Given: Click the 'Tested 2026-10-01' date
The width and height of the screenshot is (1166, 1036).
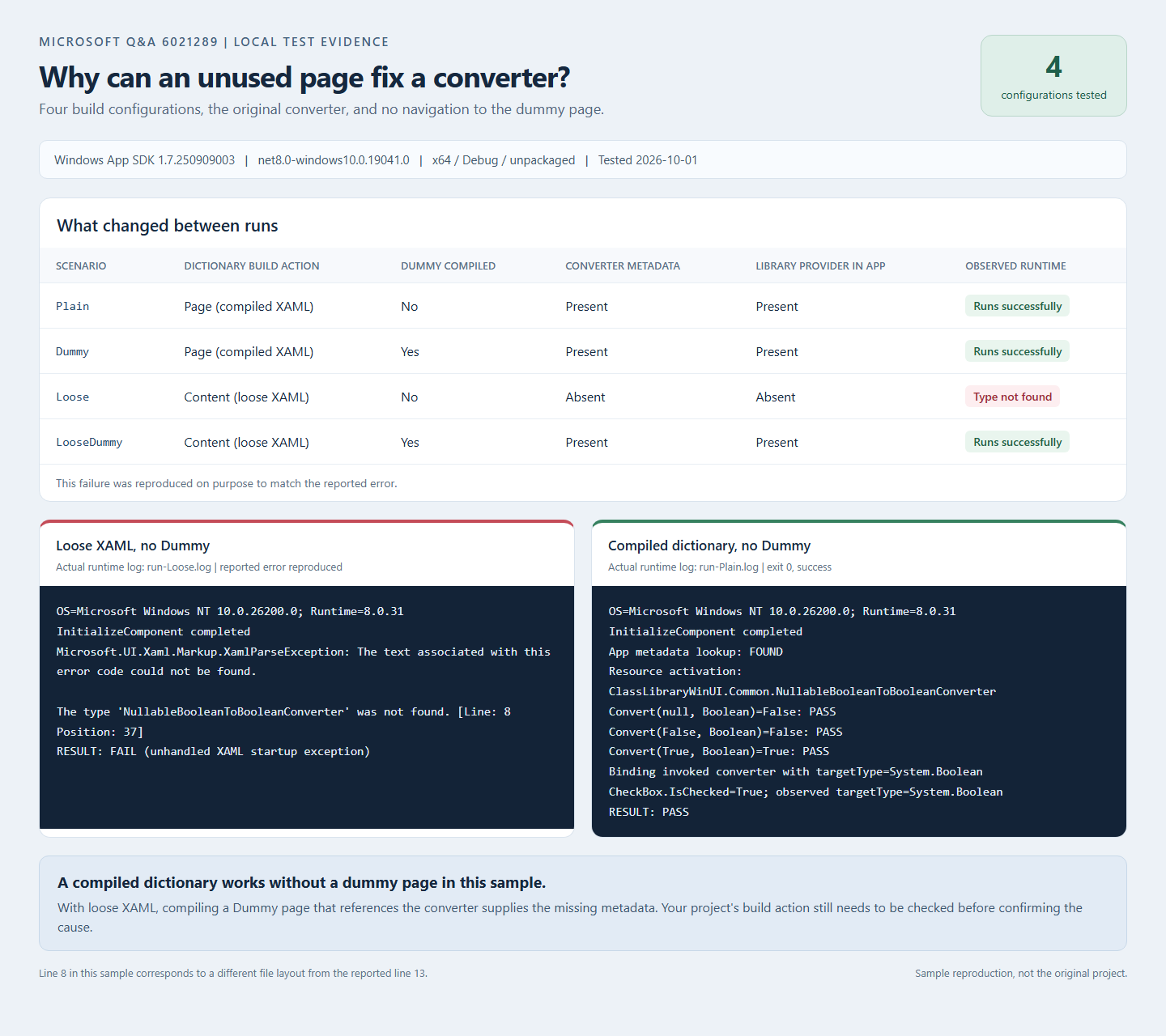Looking at the screenshot, I should pos(648,160).
